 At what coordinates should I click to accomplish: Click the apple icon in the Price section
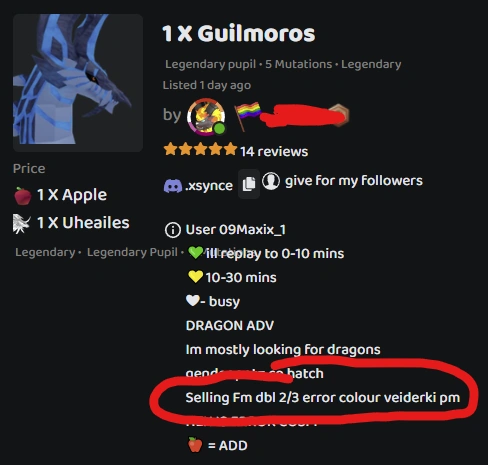coord(23,196)
